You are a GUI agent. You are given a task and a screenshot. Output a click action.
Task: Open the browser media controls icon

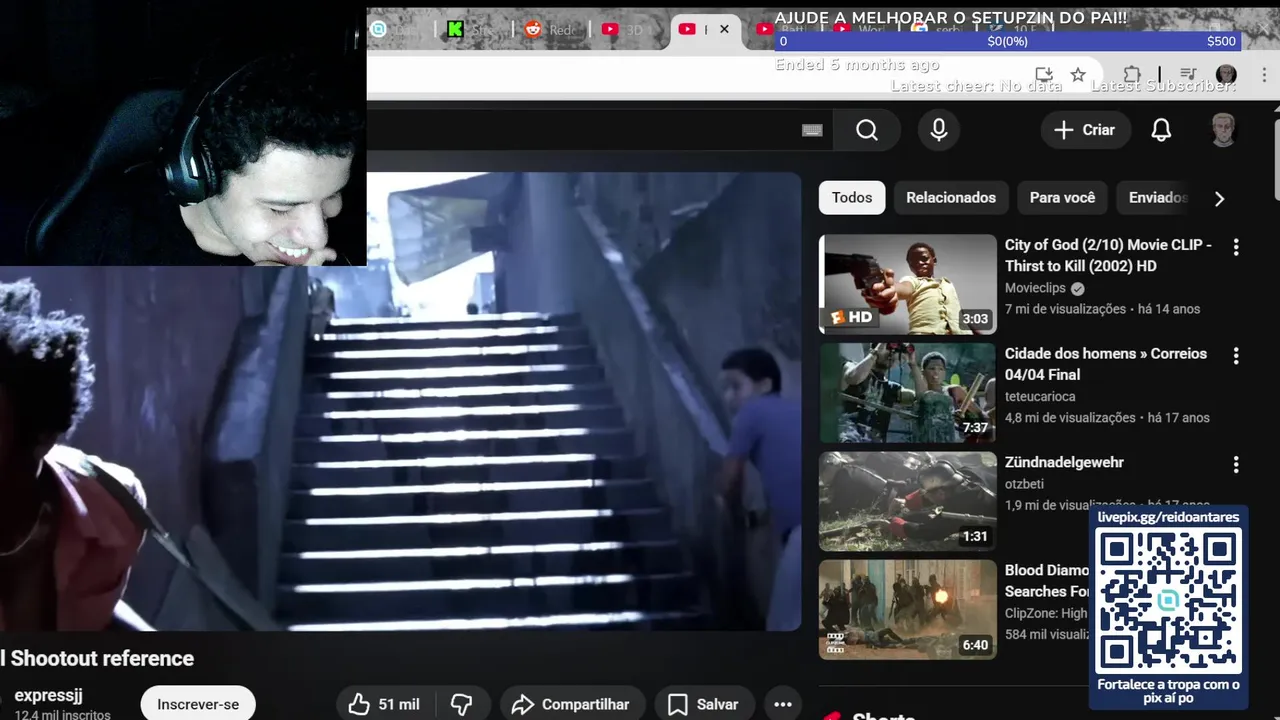[1188, 75]
